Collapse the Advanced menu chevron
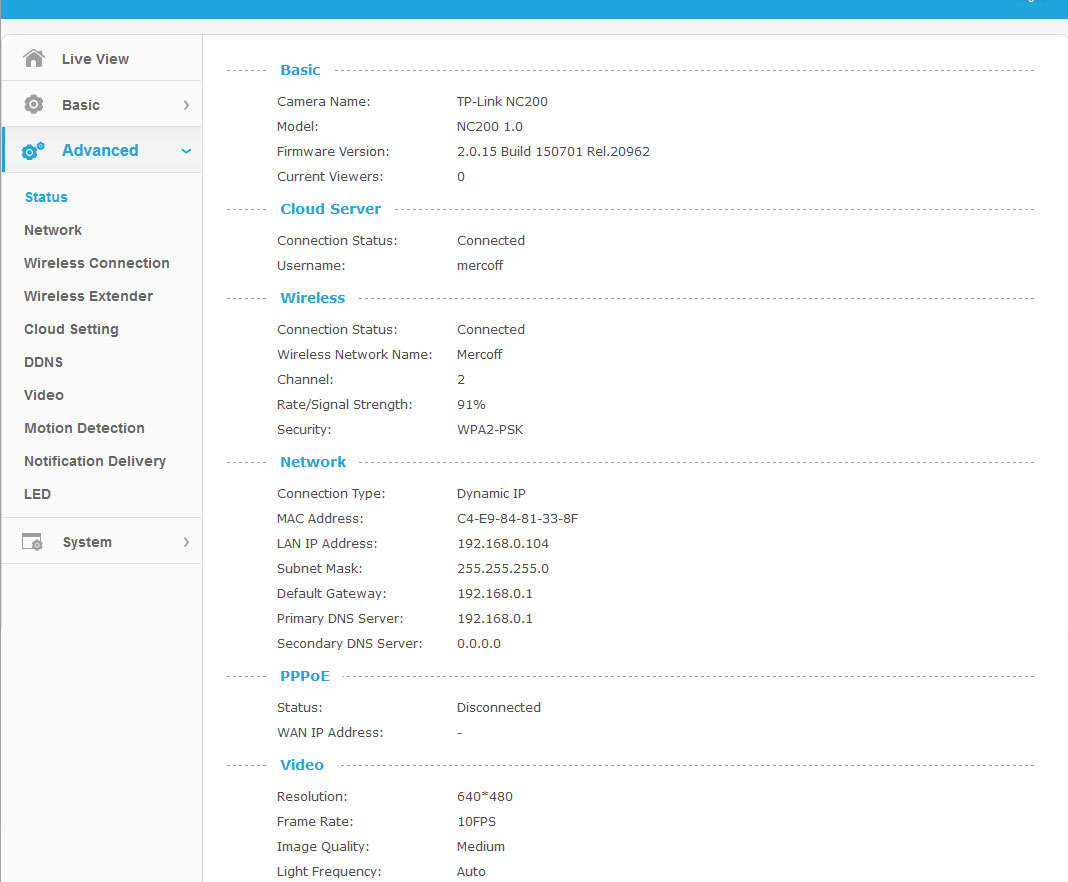This screenshot has height=882, width=1068. tap(186, 151)
